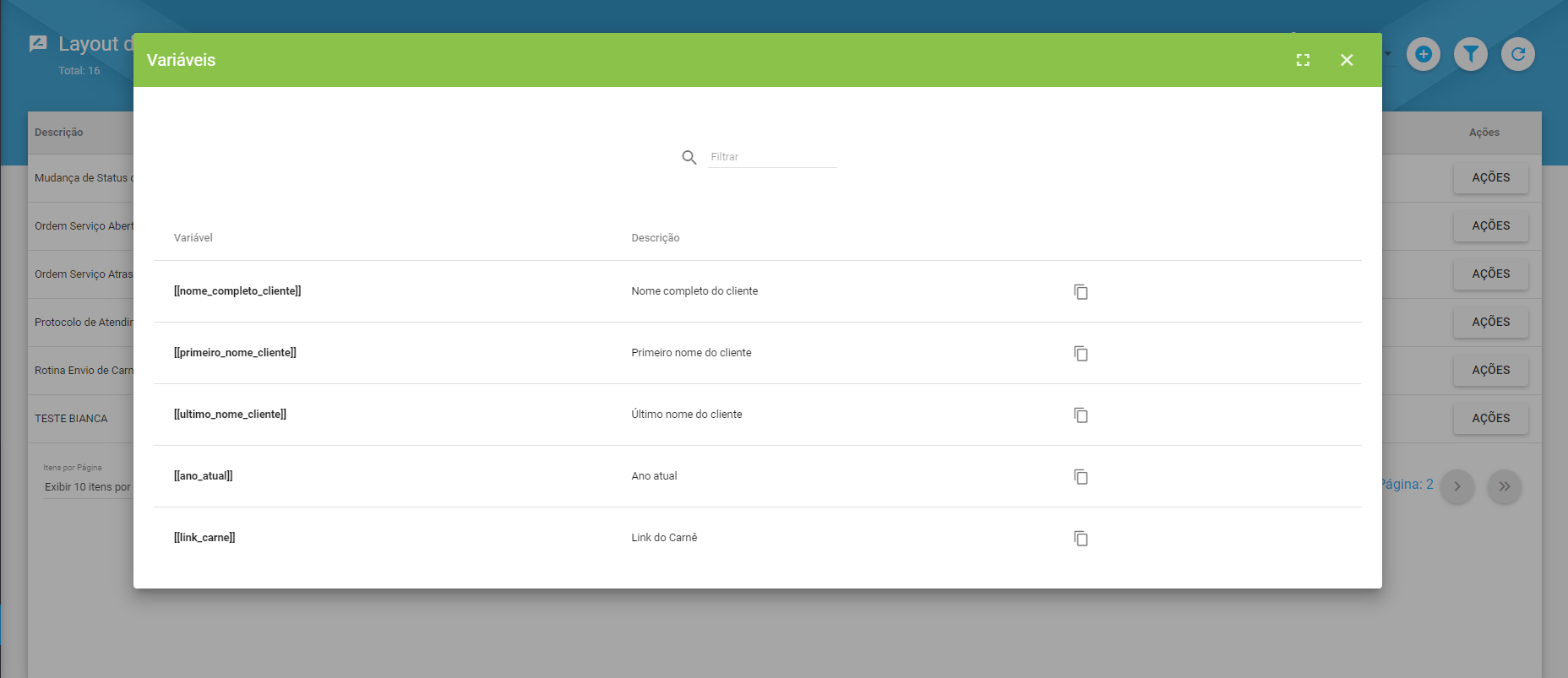1568x678 pixels.
Task: Copy the primeiro_nome_cliente variable
Action: (1081, 353)
